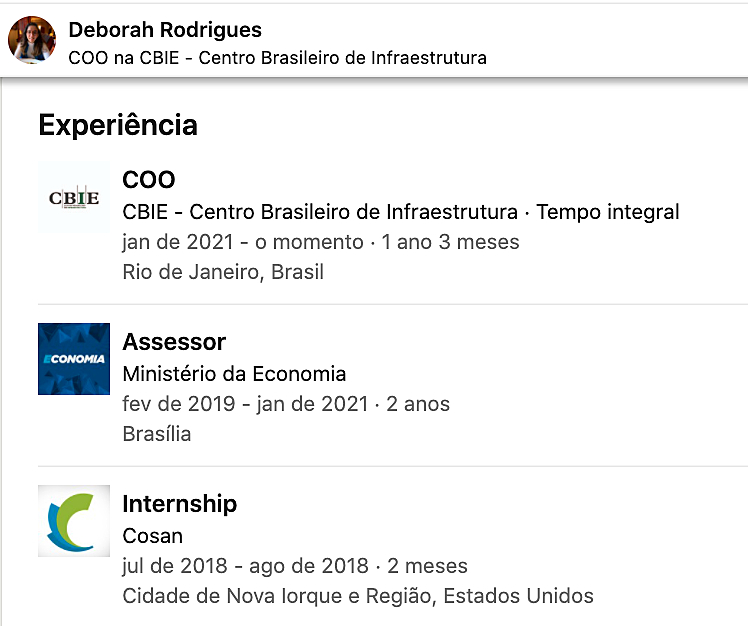Click the Experiência section heading
Image resolution: width=748 pixels, height=626 pixels.
(118, 125)
